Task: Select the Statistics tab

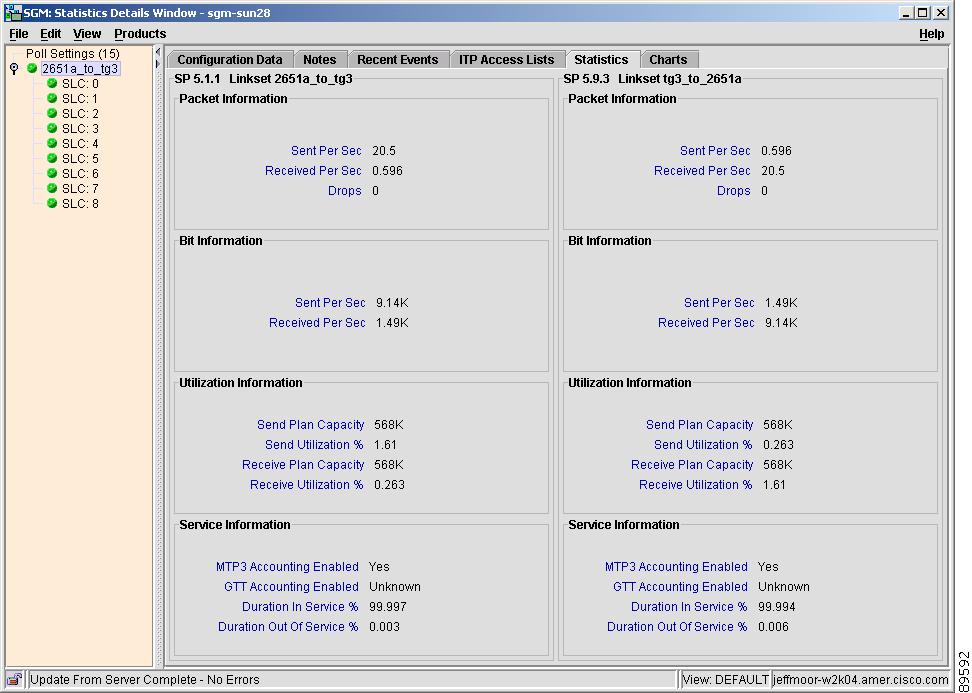Action: pos(601,60)
